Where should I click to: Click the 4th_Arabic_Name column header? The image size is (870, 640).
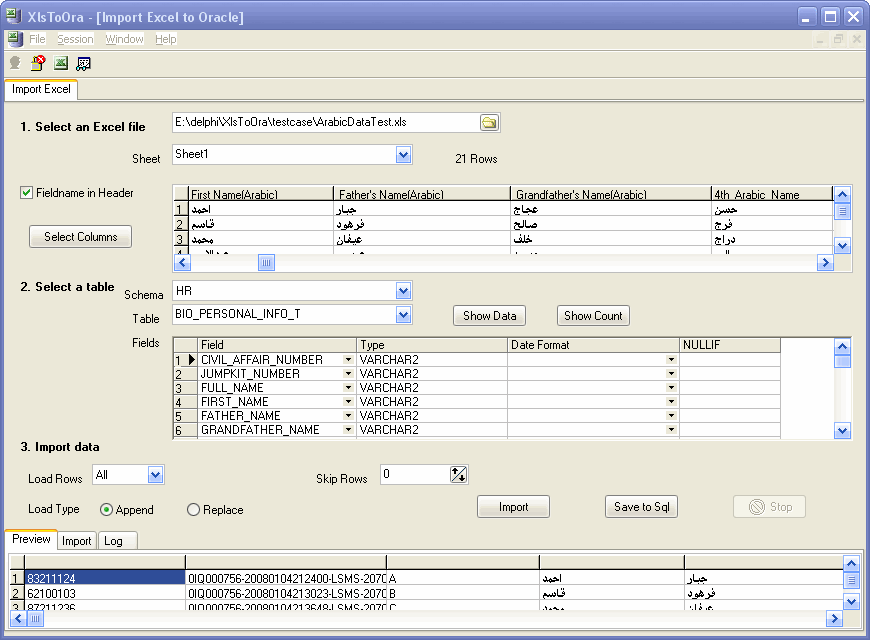click(772, 194)
